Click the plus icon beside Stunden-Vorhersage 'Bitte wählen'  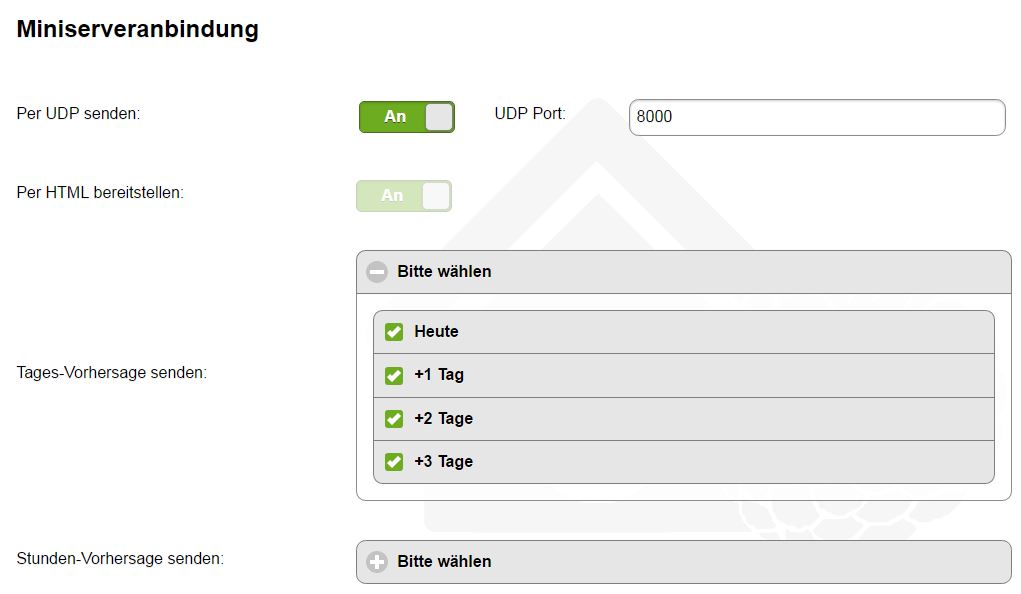(377, 562)
